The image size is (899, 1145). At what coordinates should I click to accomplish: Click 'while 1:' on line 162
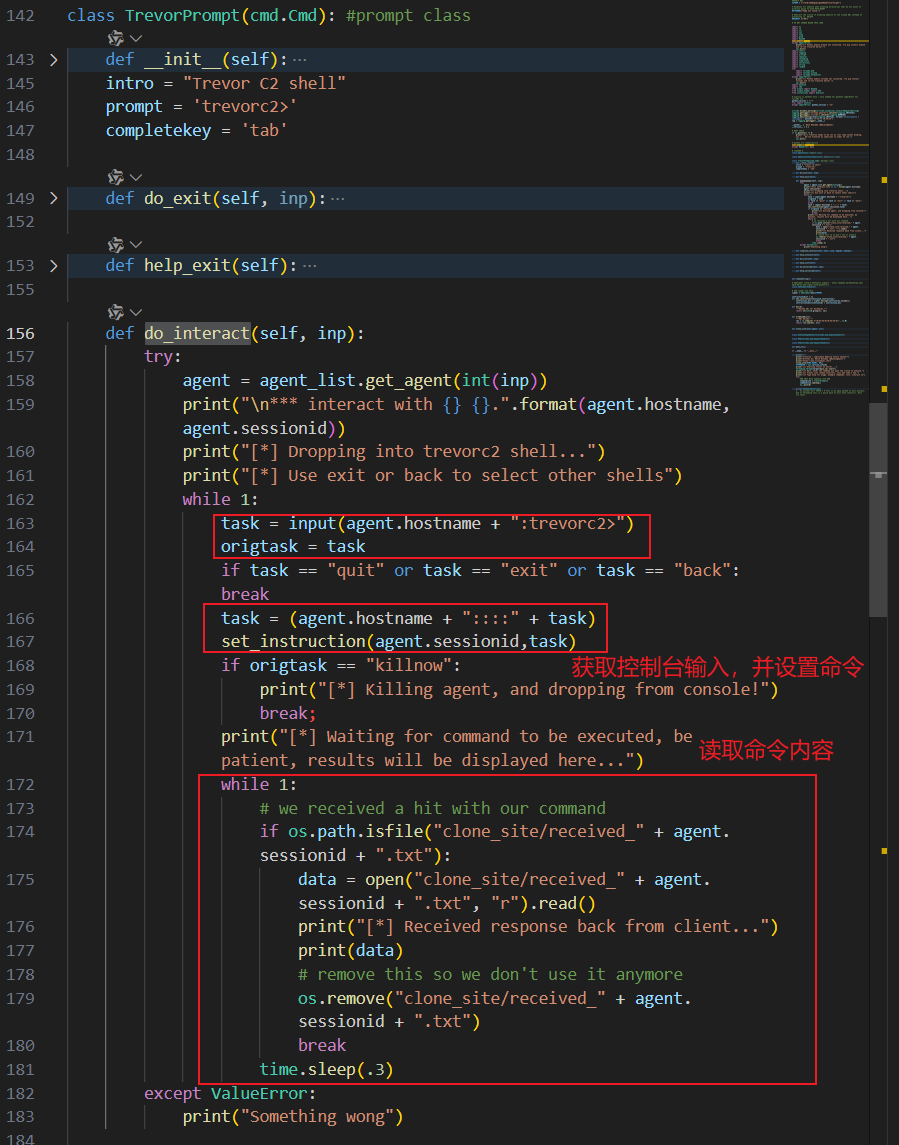point(221,499)
